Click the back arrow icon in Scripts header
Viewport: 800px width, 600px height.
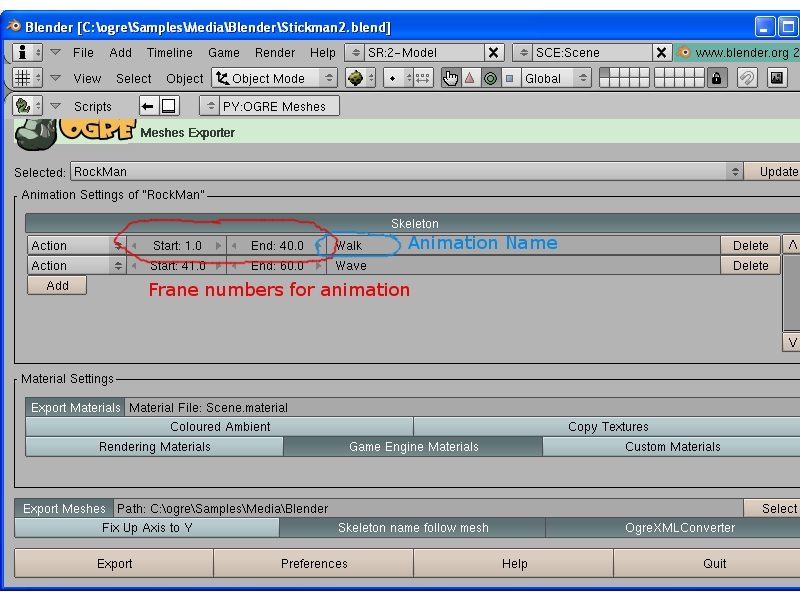pyautogui.click(x=148, y=106)
